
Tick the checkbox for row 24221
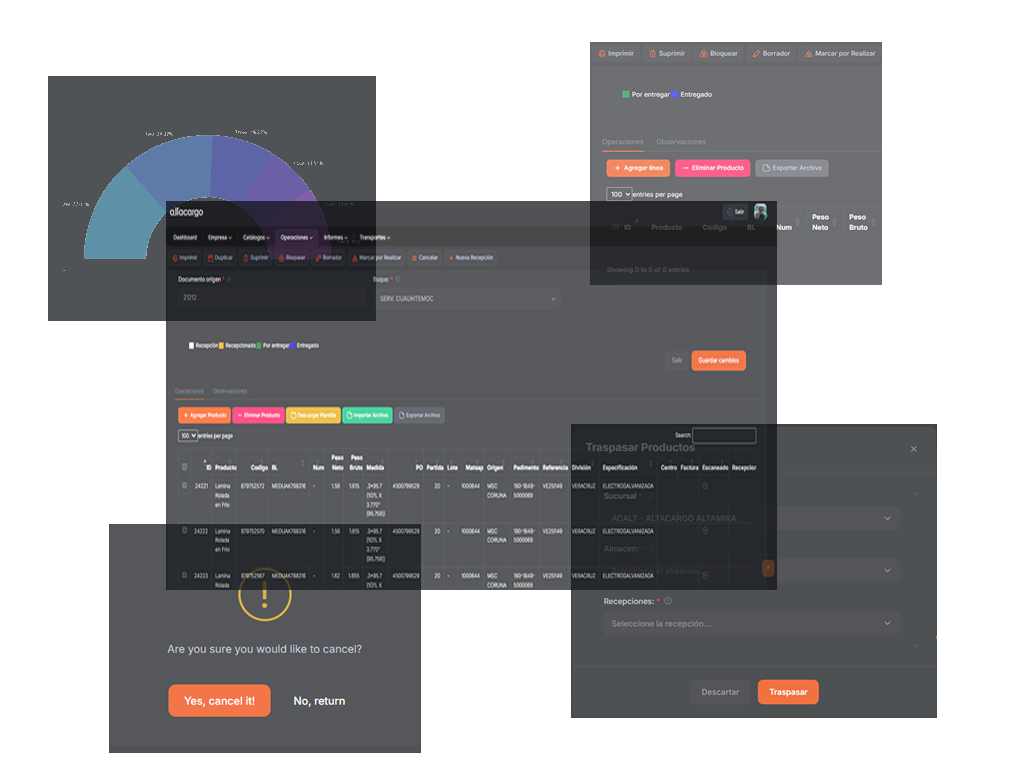pos(184,486)
